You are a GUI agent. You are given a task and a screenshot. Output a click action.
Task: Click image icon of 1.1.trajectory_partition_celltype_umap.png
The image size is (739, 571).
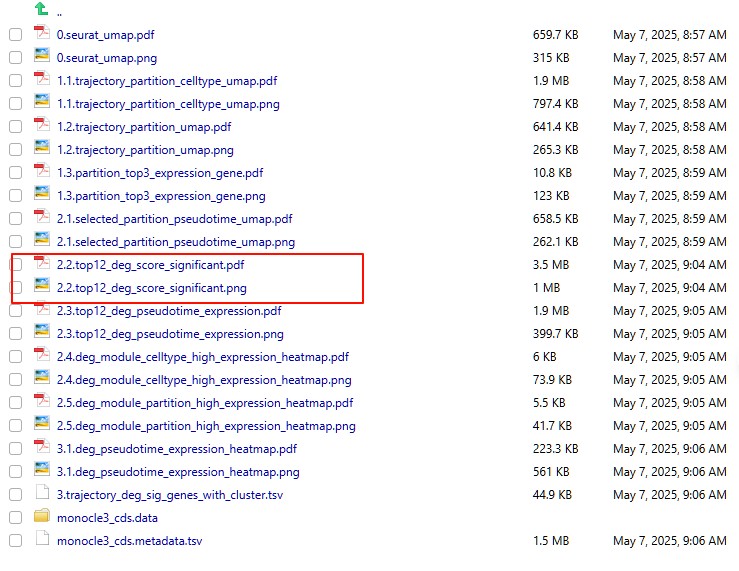click(x=42, y=102)
